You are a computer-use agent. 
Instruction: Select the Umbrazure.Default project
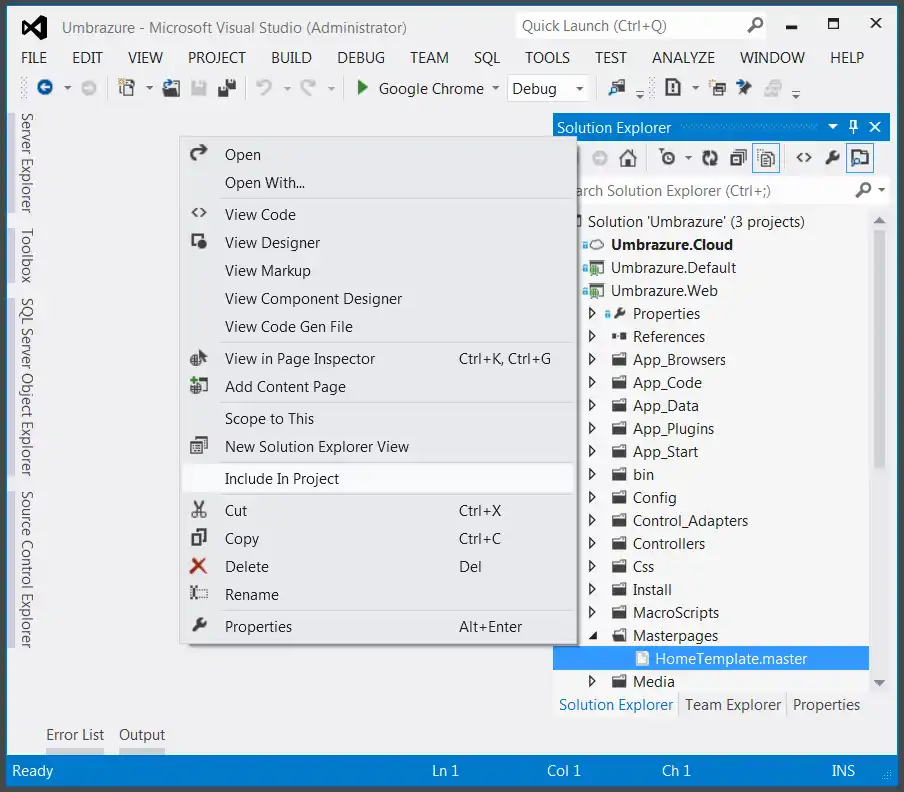(x=673, y=267)
